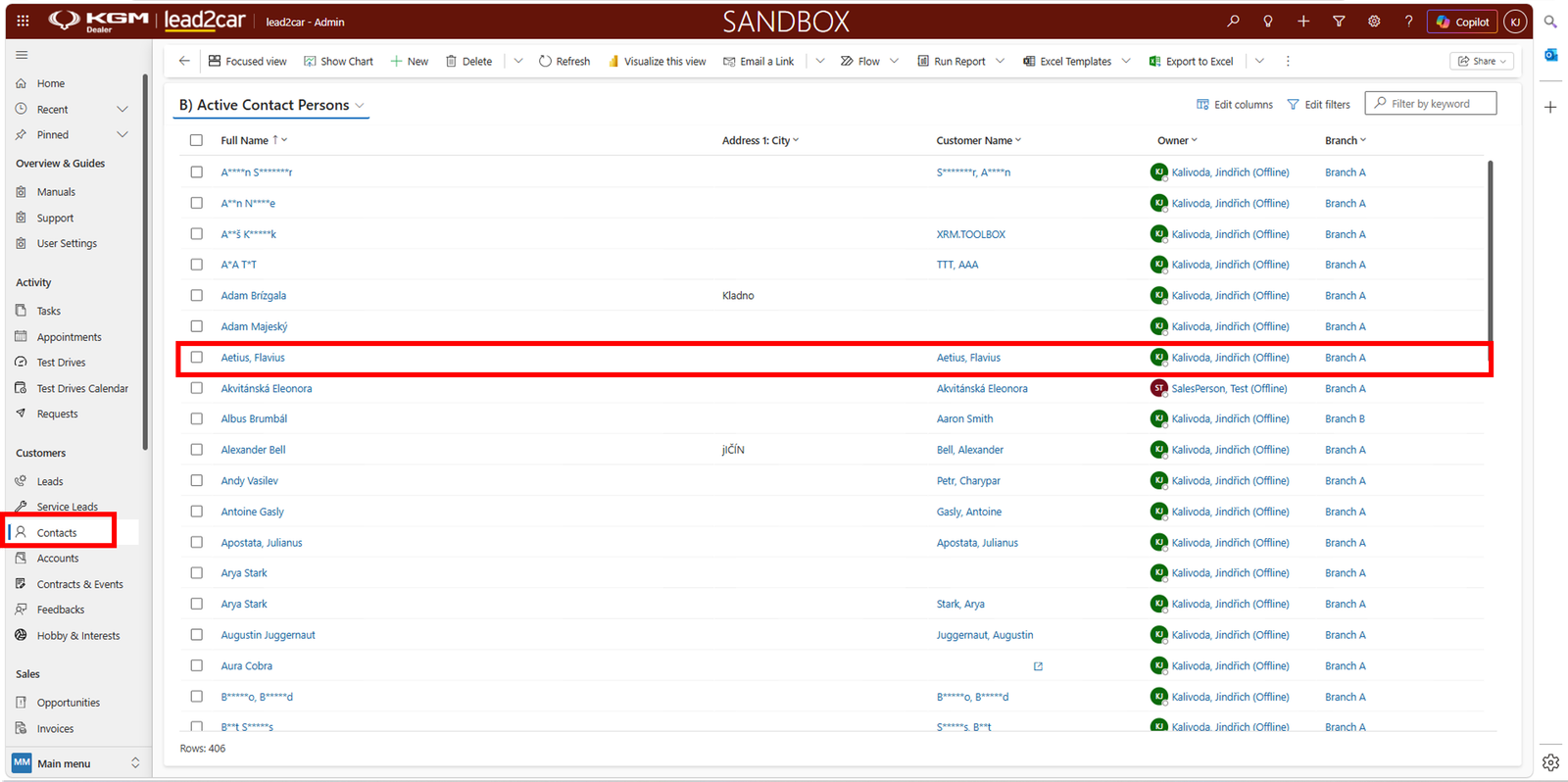Click the plus quick create icon

pos(1303,21)
